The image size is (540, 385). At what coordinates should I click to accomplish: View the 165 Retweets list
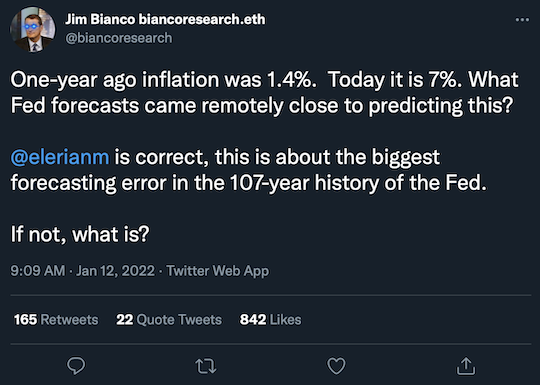pos(56,320)
